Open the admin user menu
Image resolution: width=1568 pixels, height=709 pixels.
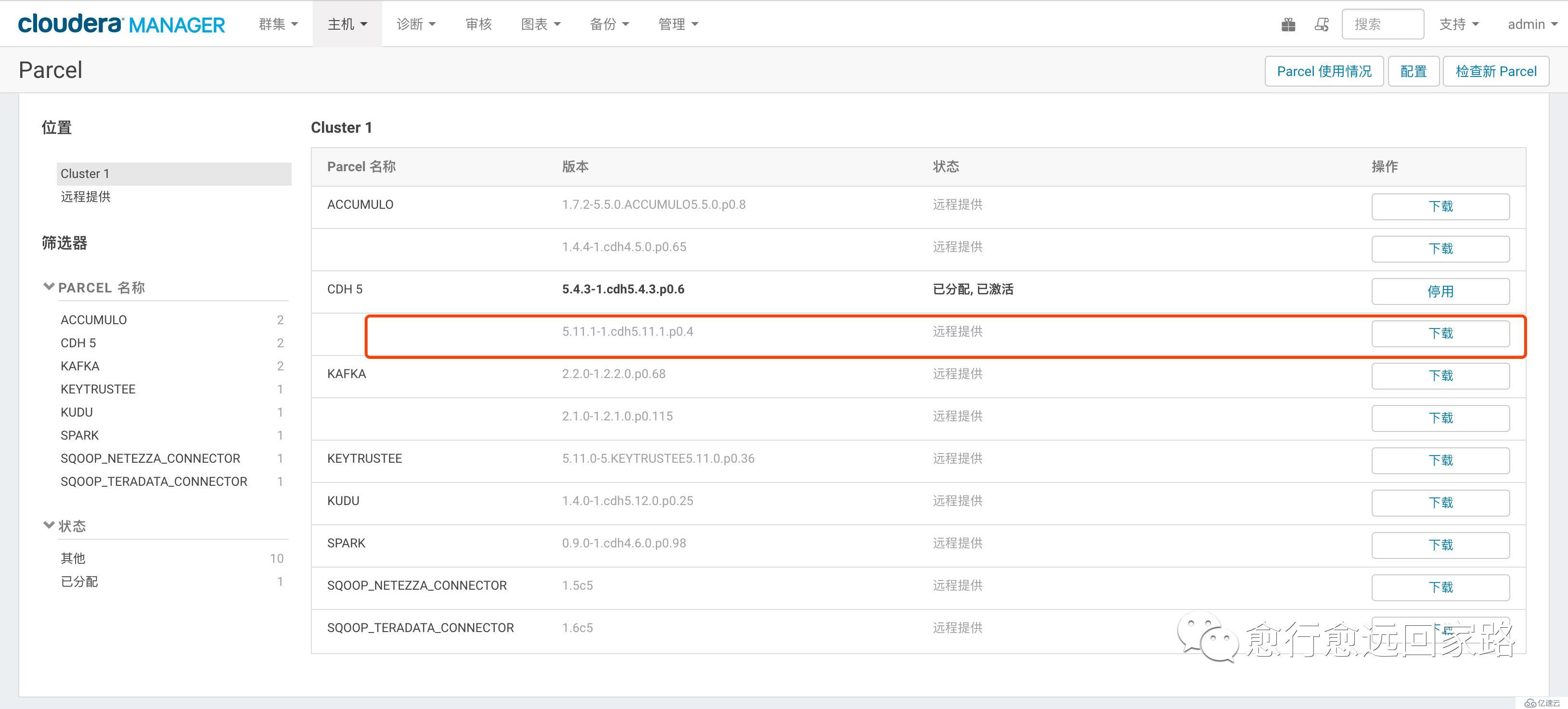1532,25
